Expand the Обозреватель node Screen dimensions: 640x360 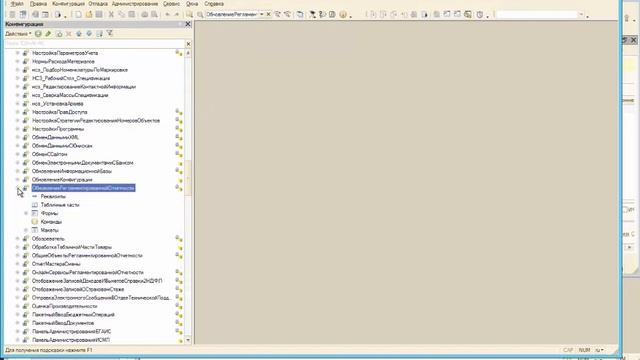18,239
